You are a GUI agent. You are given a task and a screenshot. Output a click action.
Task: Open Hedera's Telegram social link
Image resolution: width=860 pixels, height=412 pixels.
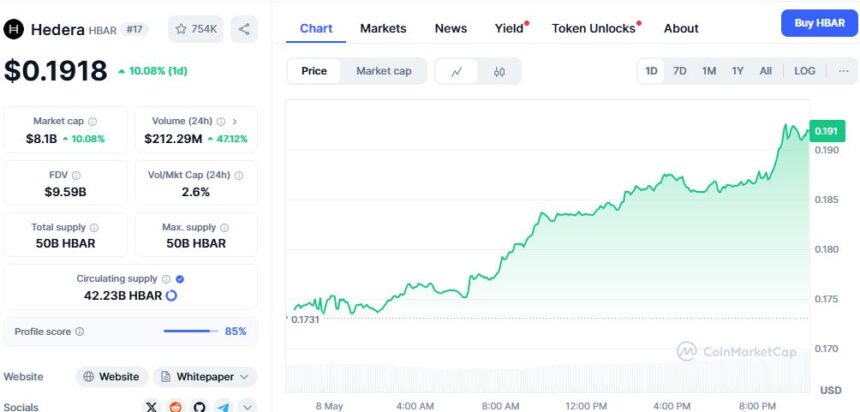pos(223,407)
